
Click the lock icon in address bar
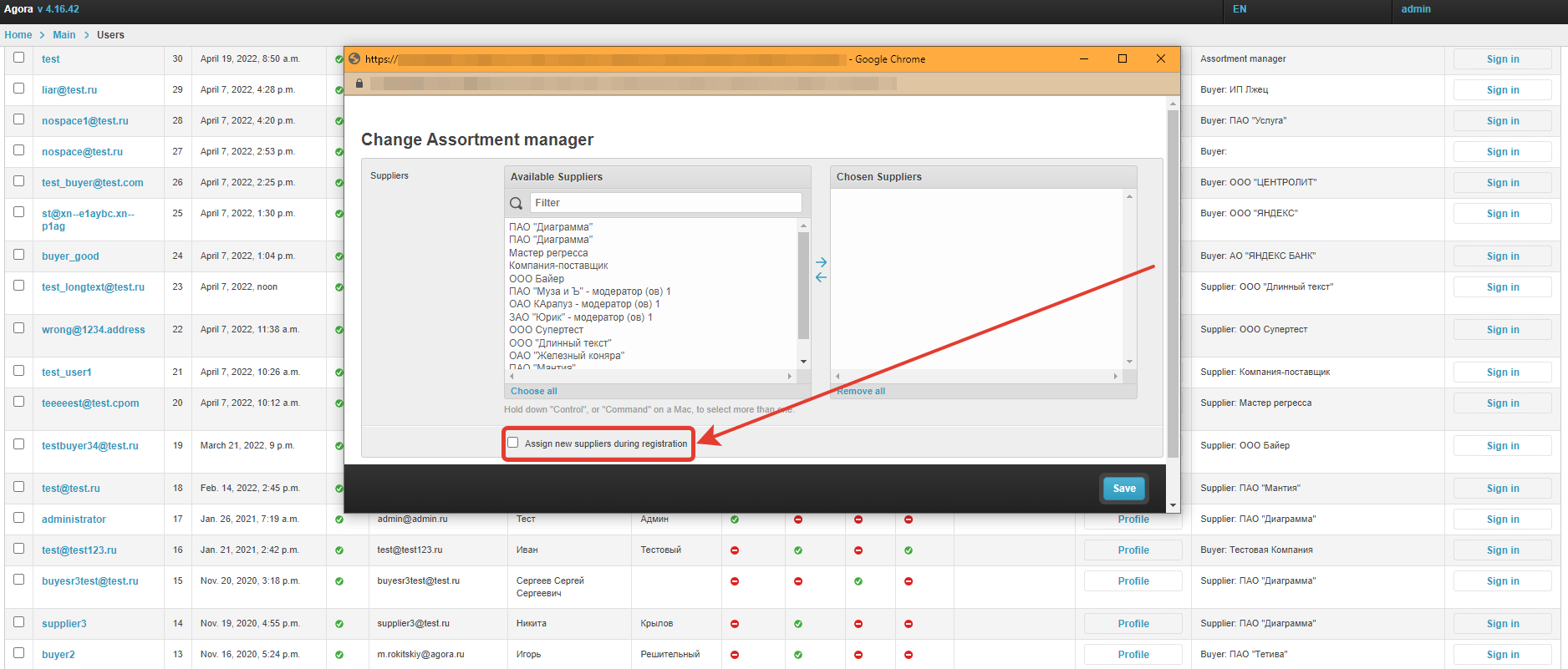tap(359, 84)
